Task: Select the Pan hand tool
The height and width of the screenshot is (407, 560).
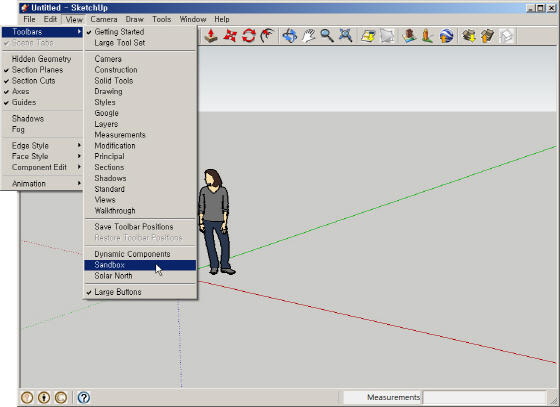Action: coord(309,36)
